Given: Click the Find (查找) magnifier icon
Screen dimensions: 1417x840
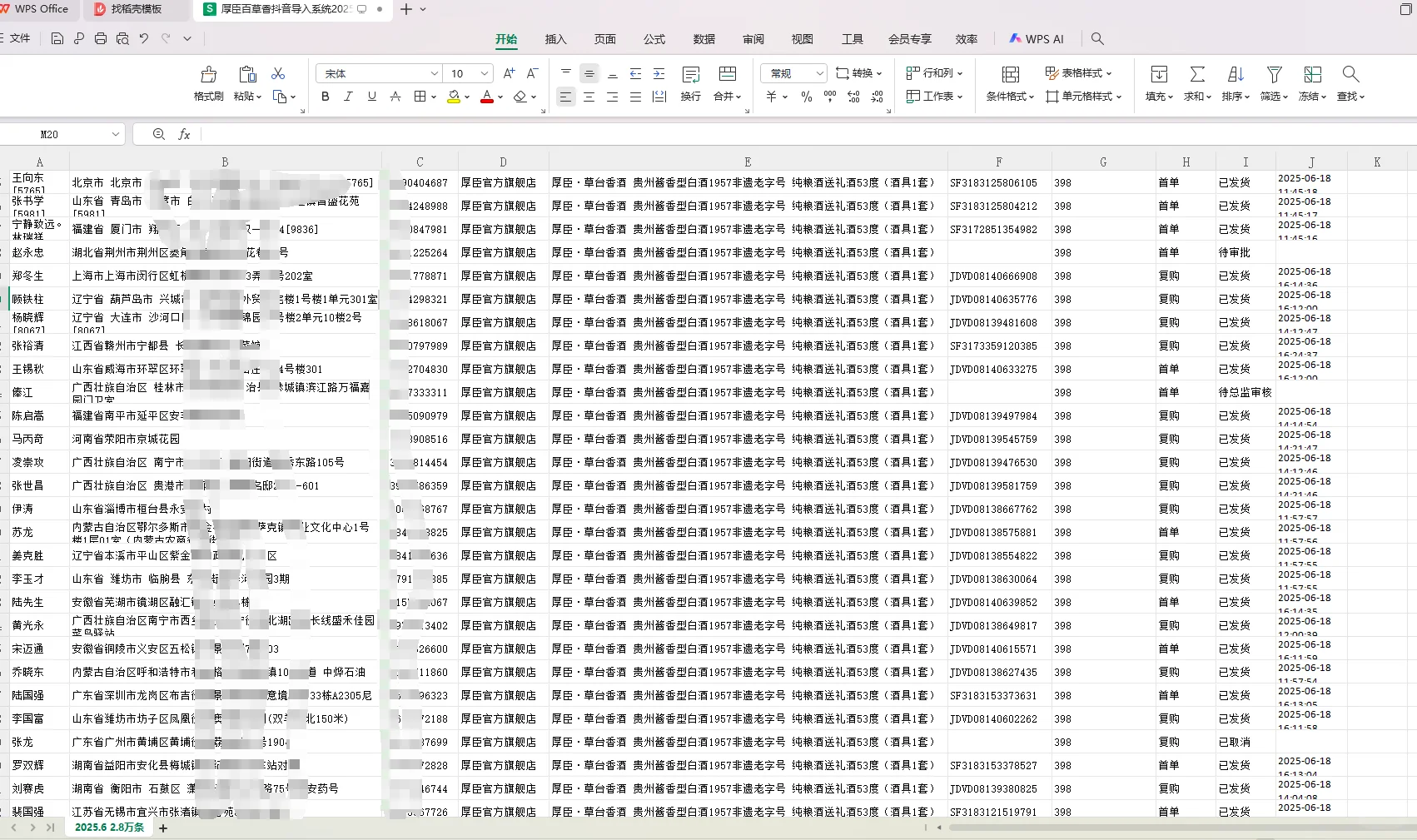Looking at the screenshot, I should tap(1350, 74).
